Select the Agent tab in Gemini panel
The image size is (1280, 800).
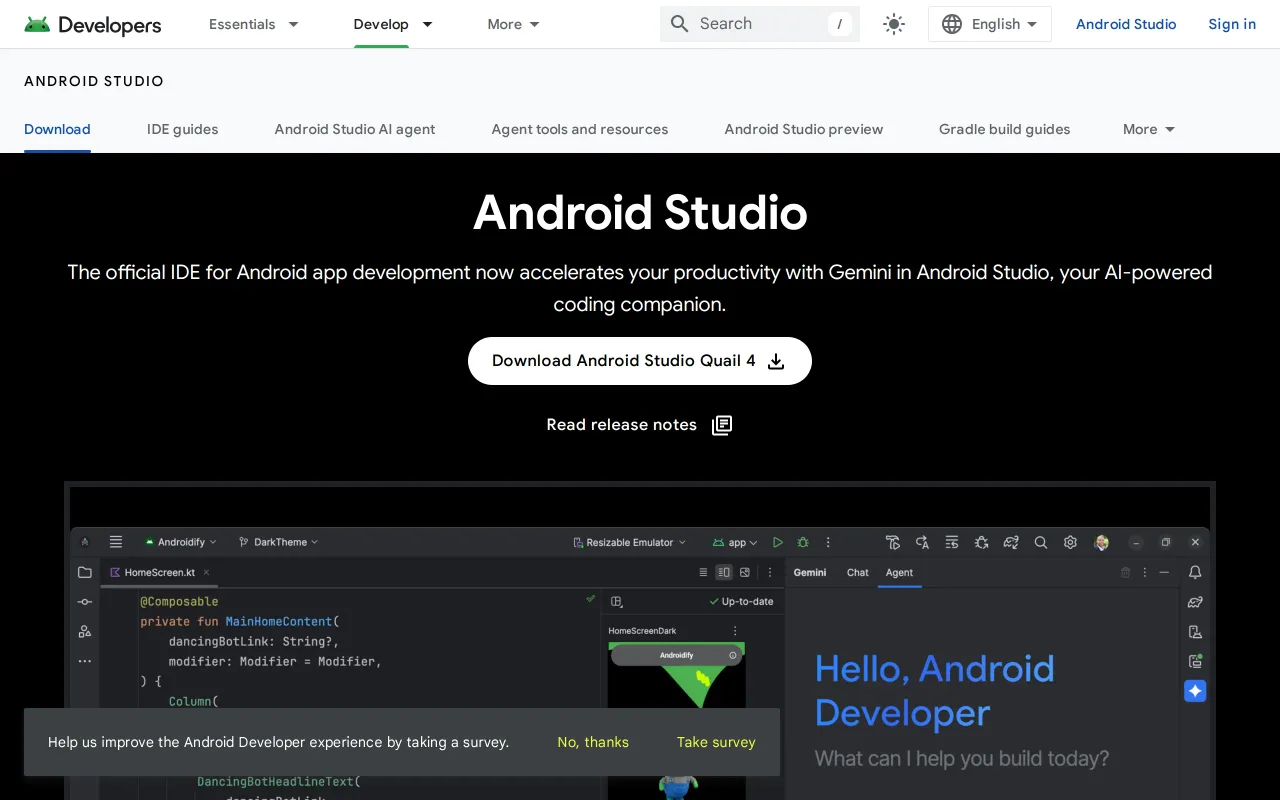[x=899, y=572]
